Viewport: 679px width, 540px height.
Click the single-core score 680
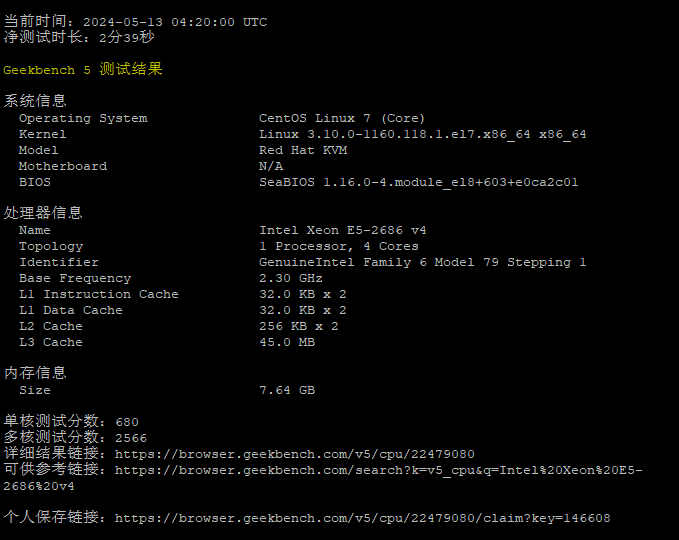click(127, 422)
